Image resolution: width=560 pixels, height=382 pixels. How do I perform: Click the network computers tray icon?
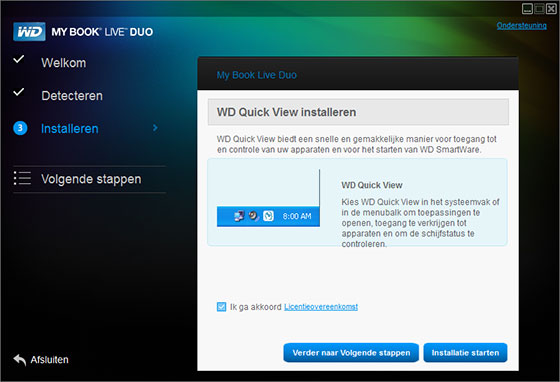point(239,216)
